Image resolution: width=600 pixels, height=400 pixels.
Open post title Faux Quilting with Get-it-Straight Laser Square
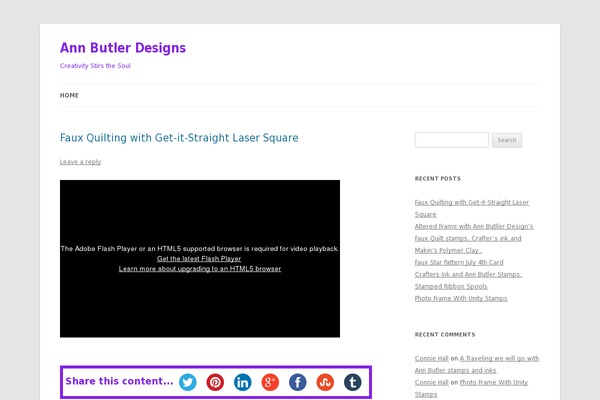[179, 138]
